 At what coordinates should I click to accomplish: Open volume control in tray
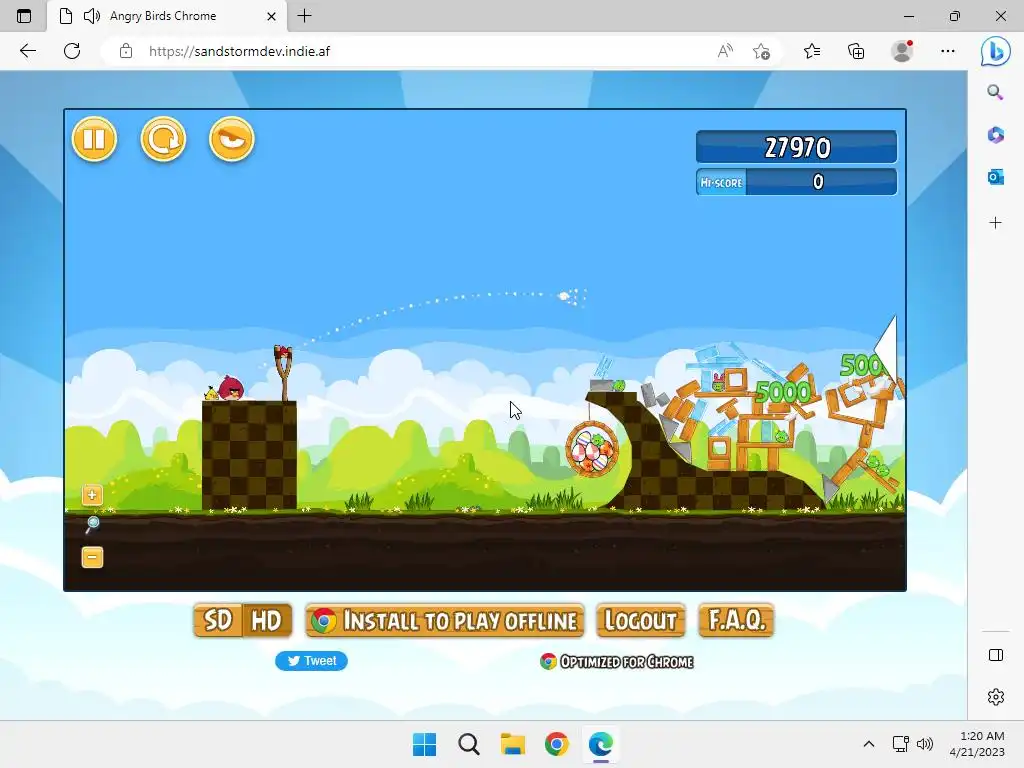[924, 744]
